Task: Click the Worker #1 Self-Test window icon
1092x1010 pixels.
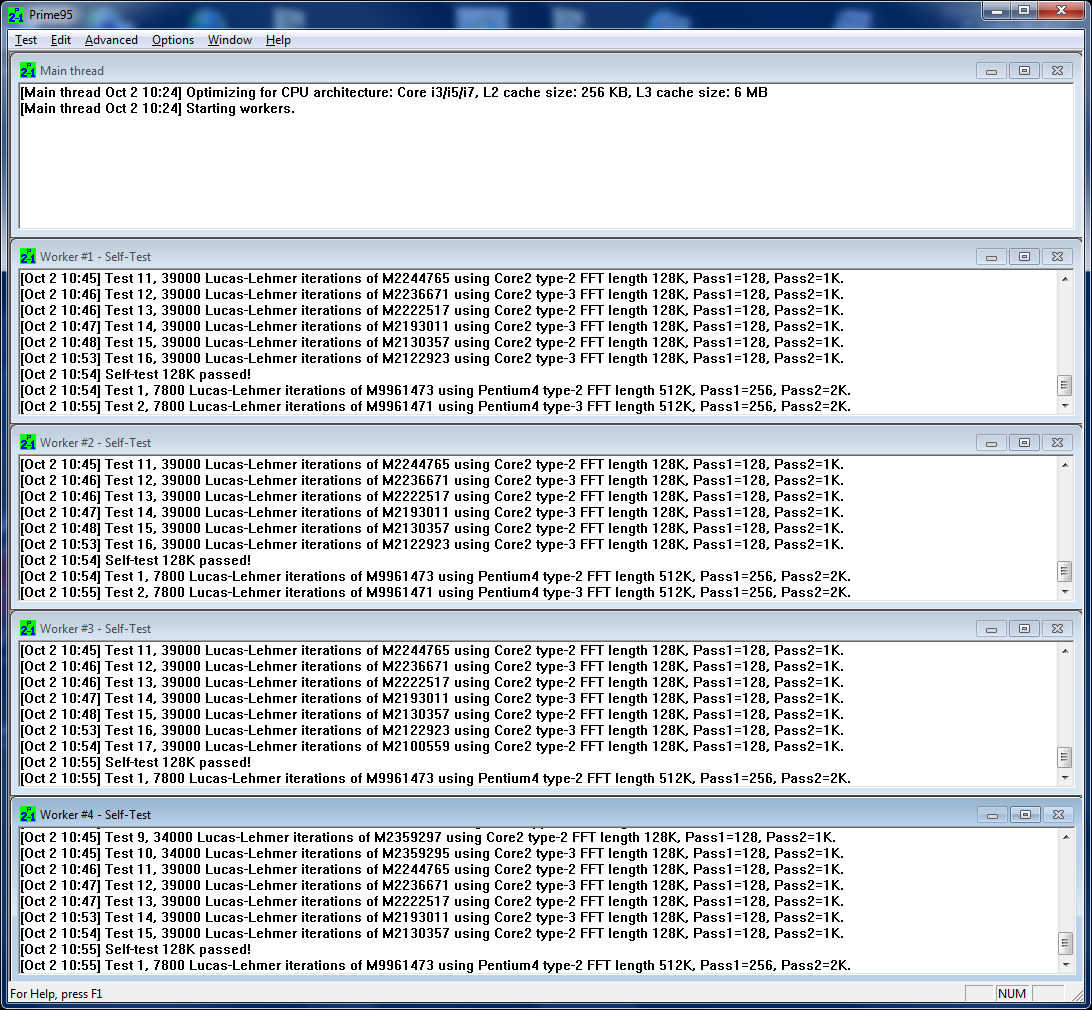Action: (x=27, y=257)
